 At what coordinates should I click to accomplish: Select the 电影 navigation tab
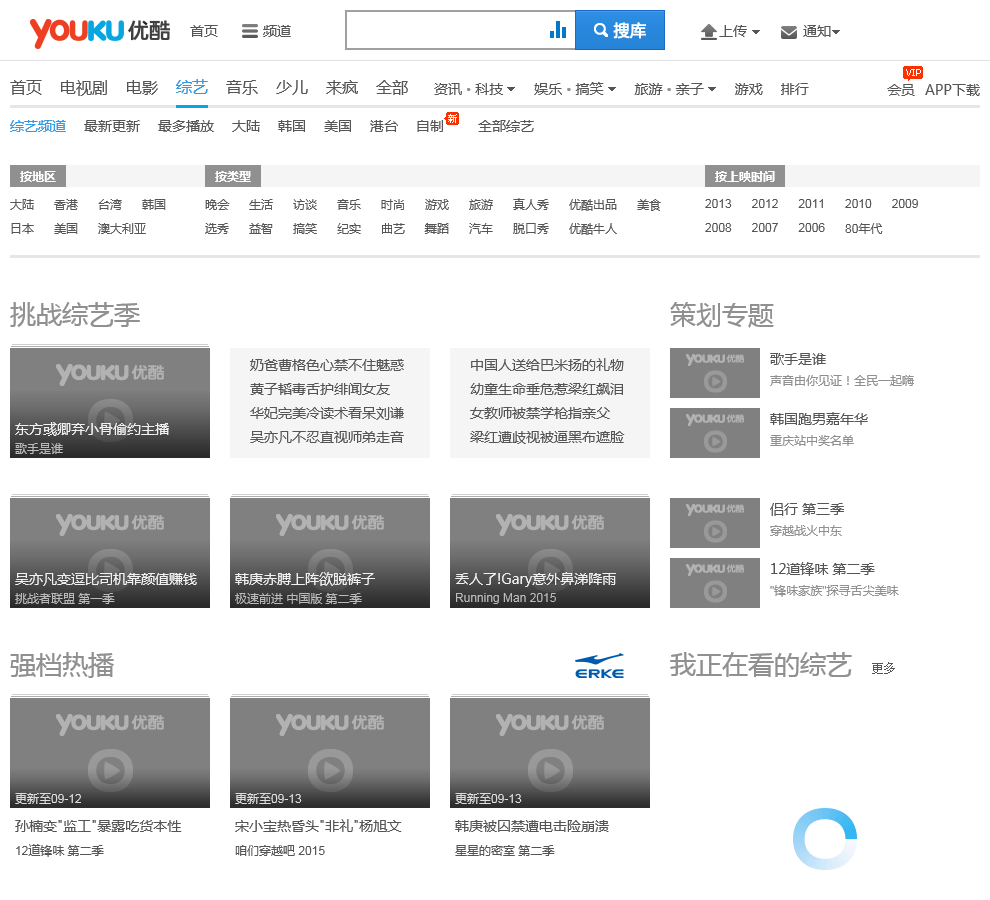pyautogui.click(x=141, y=88)
